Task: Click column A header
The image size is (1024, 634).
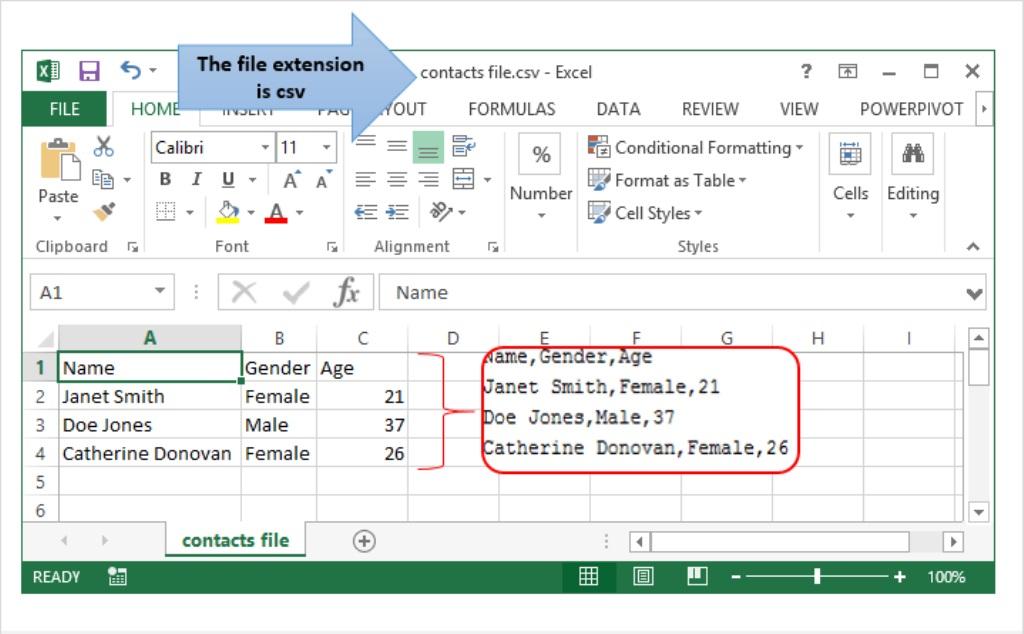Action: pyautogui.click(x=150, y=338)
